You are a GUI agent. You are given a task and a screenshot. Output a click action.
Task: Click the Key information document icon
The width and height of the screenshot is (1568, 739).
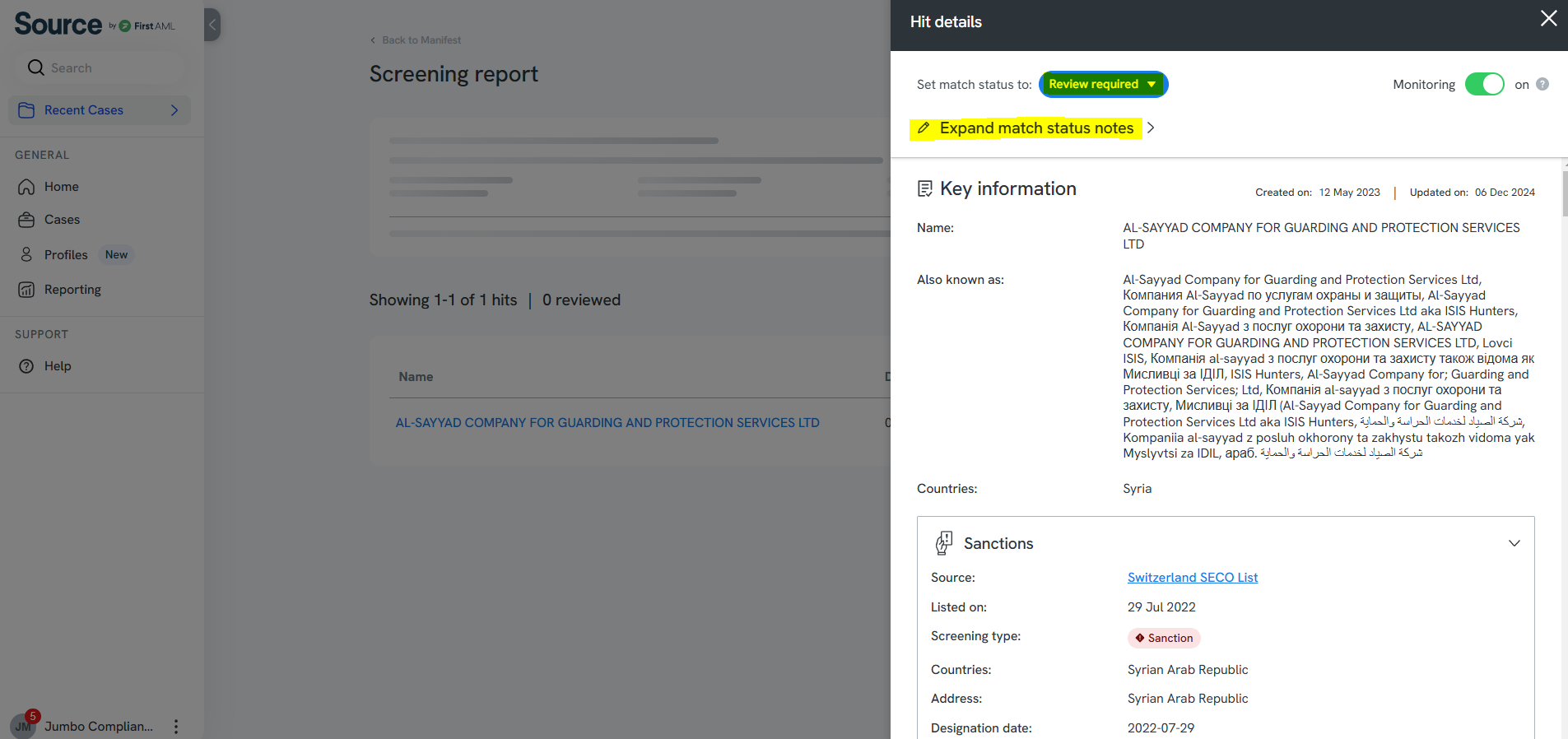click(925, 189)
